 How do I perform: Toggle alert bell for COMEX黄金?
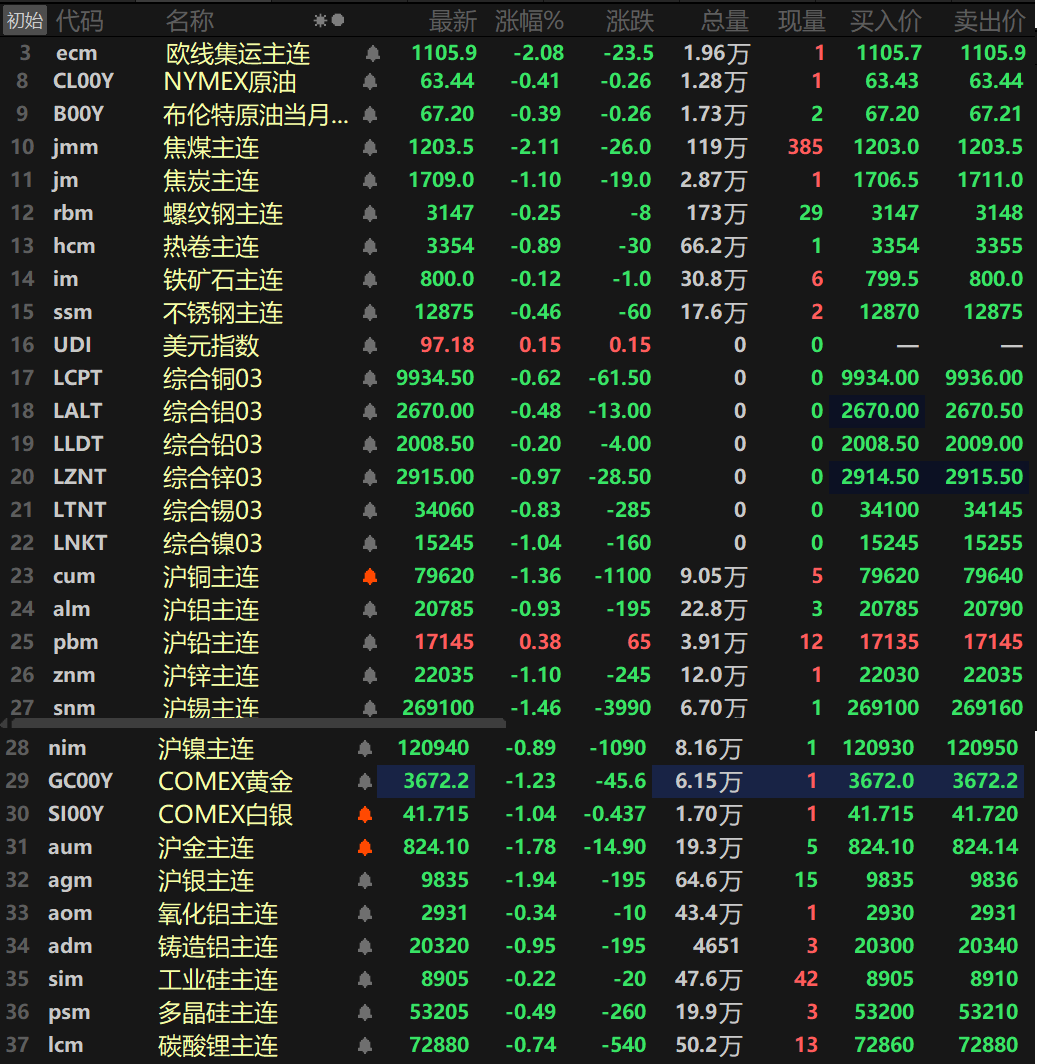pyautogui.click(x=365, y=782)
